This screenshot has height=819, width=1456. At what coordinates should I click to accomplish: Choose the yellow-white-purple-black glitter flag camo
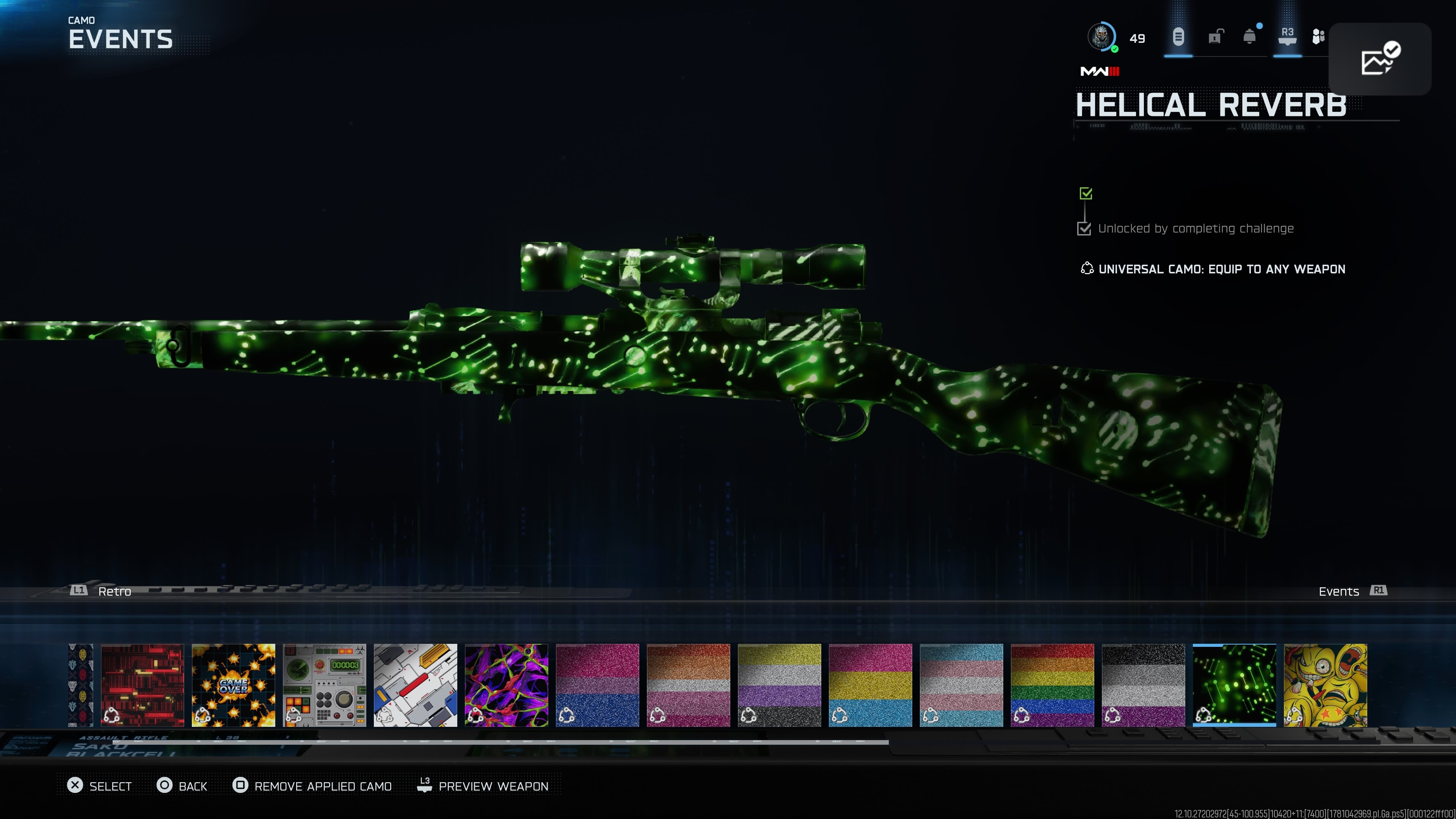[780, 685]
